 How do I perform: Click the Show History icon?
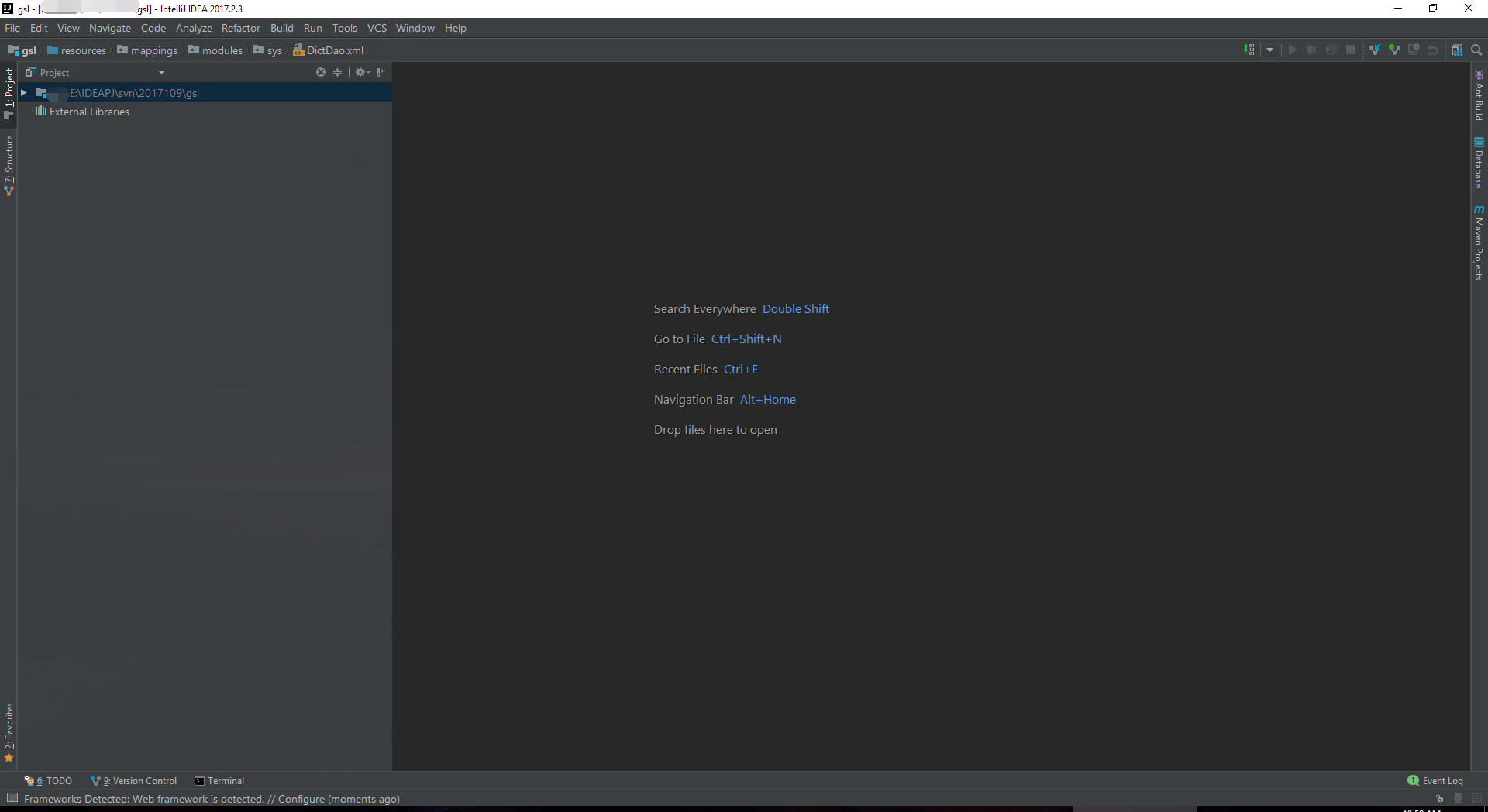(x=1414, y=50)
